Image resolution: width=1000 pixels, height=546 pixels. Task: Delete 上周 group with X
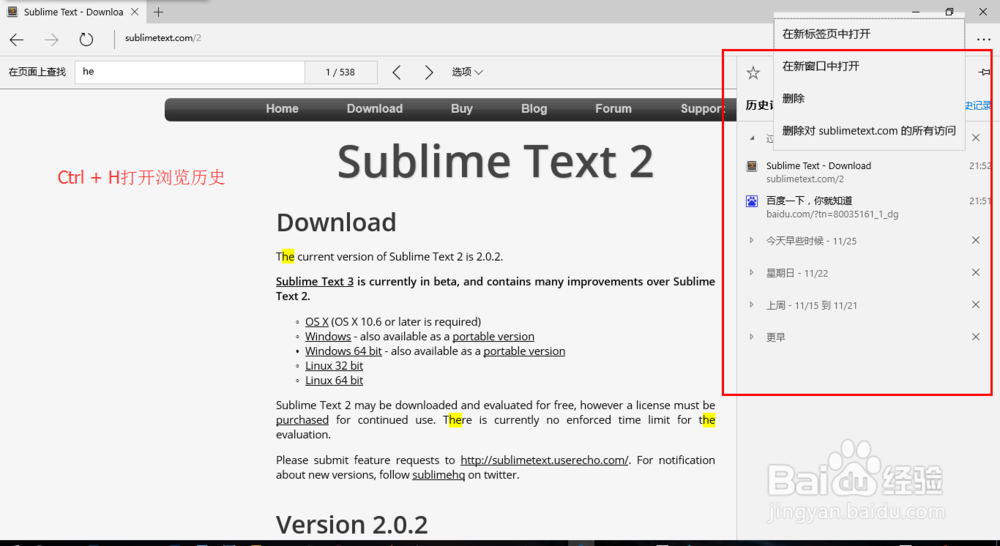976,305
